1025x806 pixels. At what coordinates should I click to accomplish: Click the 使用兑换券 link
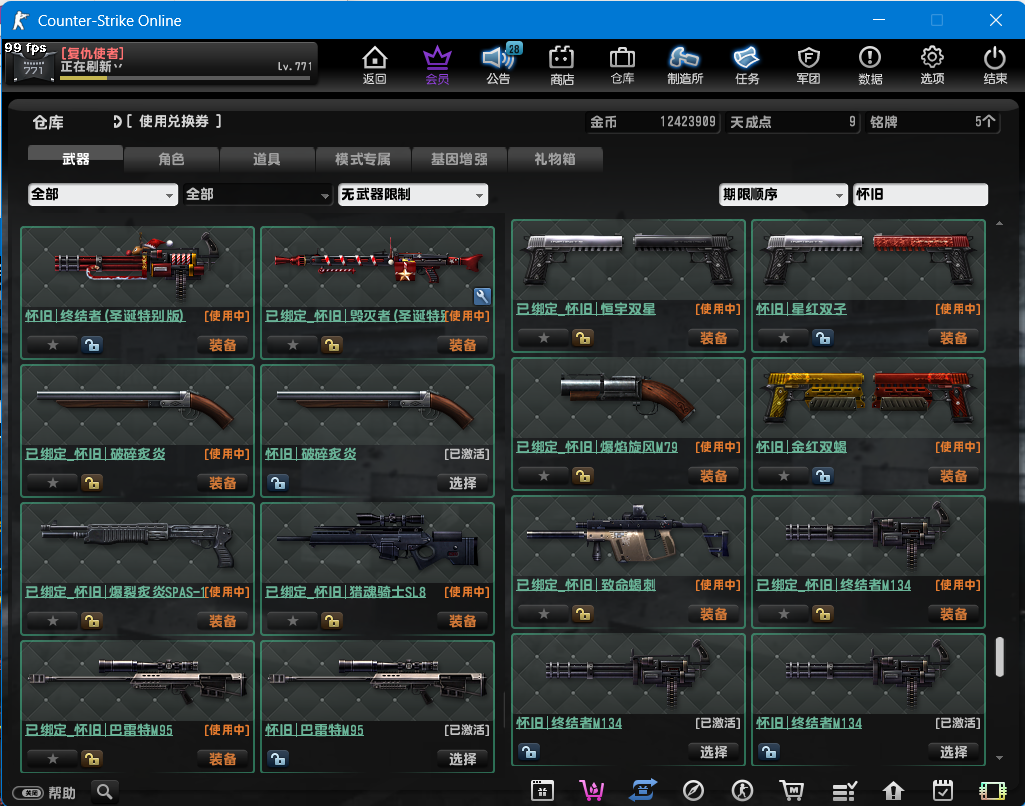click(x=173, y=122)
